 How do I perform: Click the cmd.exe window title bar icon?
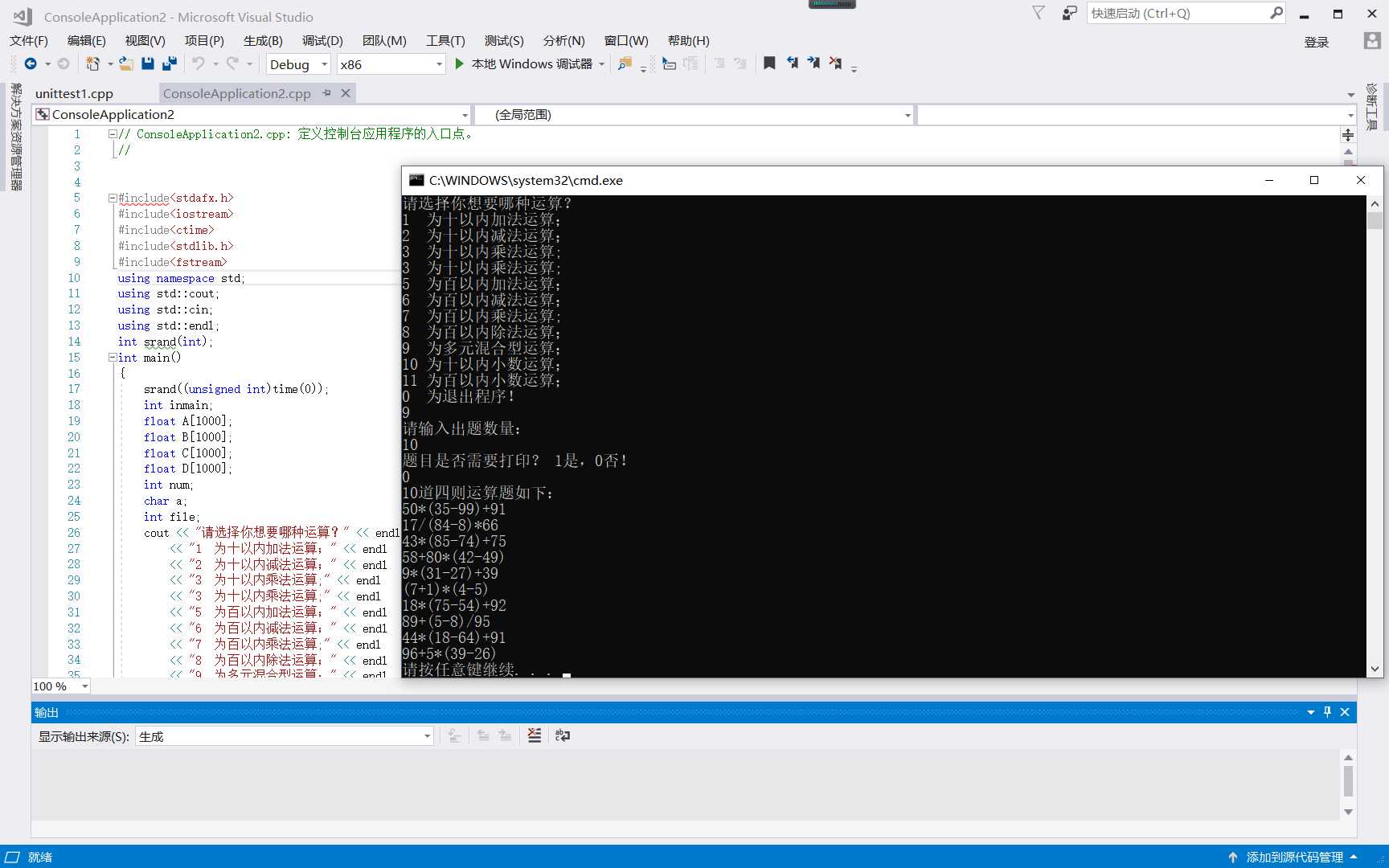(x=416, y=180)
